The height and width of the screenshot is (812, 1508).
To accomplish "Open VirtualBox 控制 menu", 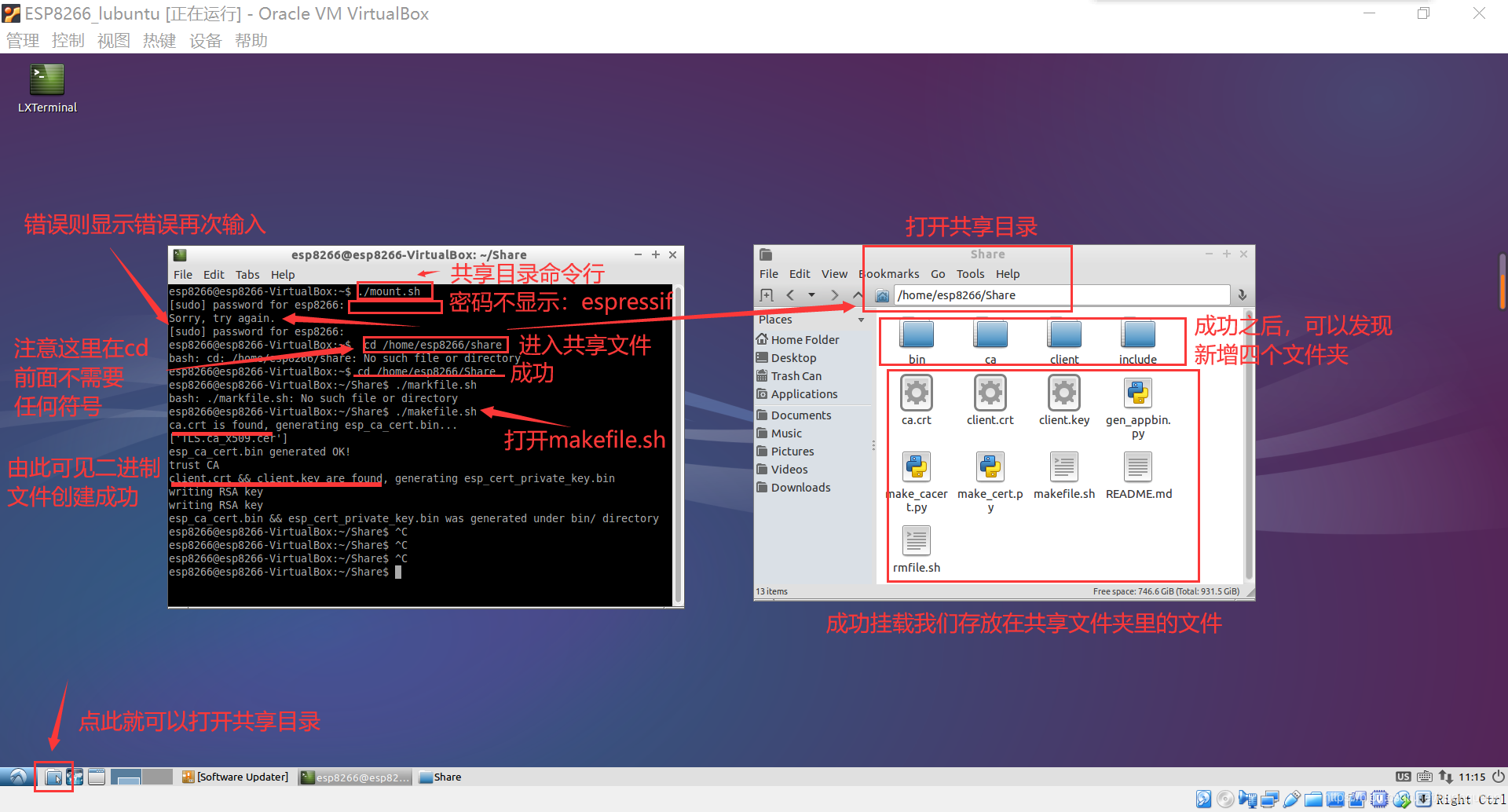I will point(68,41).
